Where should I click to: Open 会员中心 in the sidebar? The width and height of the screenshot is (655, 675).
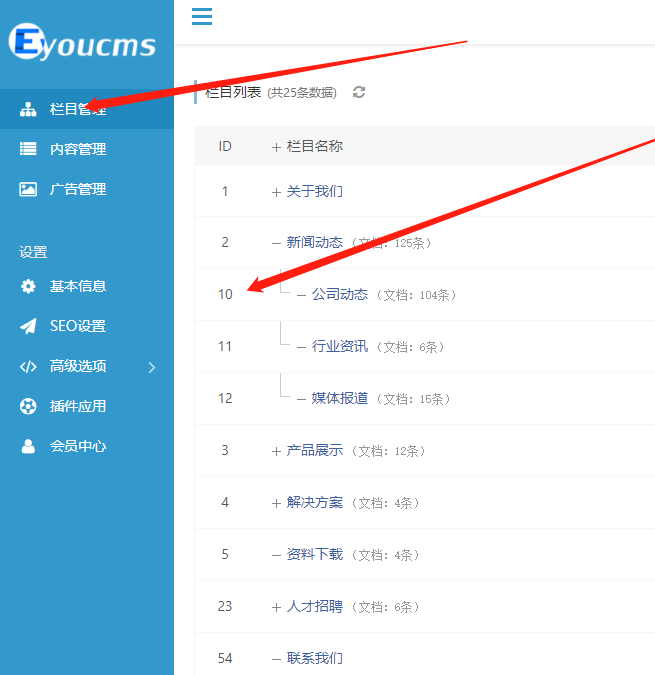(77, 446)
